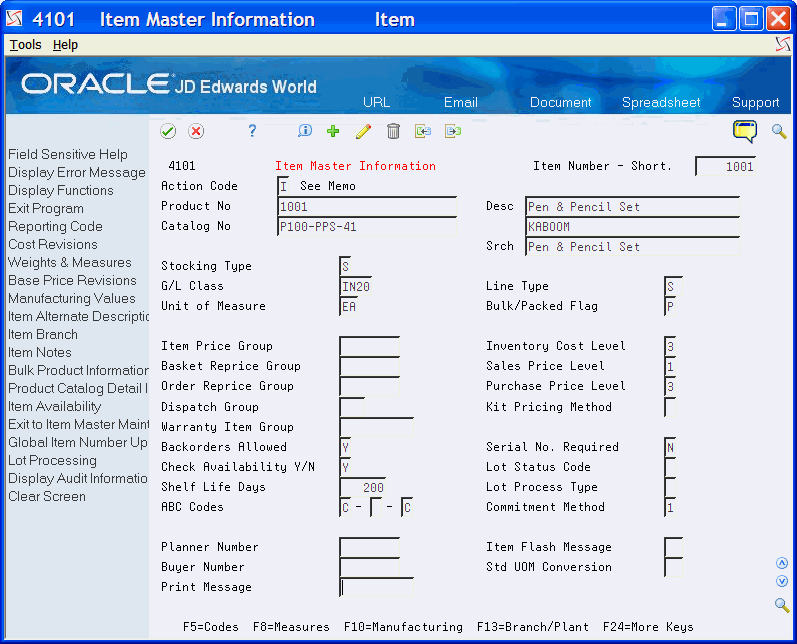Click the G/L Class field
This screenshot has width=797, height=644.
tap(355, 286)
